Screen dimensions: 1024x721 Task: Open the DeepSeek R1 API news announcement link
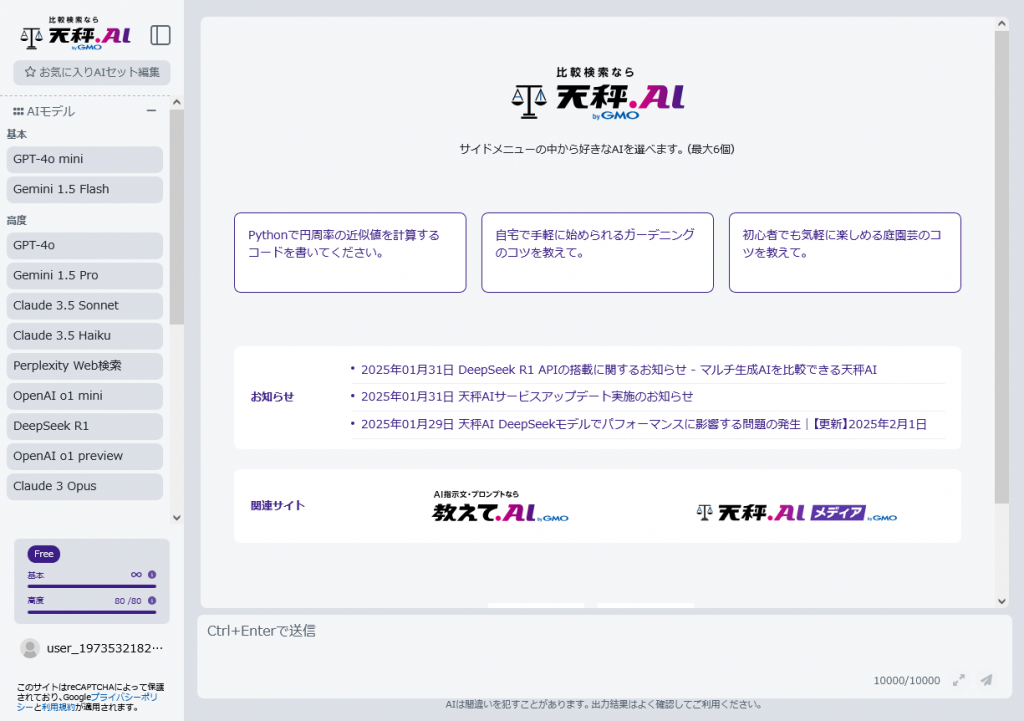click(x=620, y=369)
